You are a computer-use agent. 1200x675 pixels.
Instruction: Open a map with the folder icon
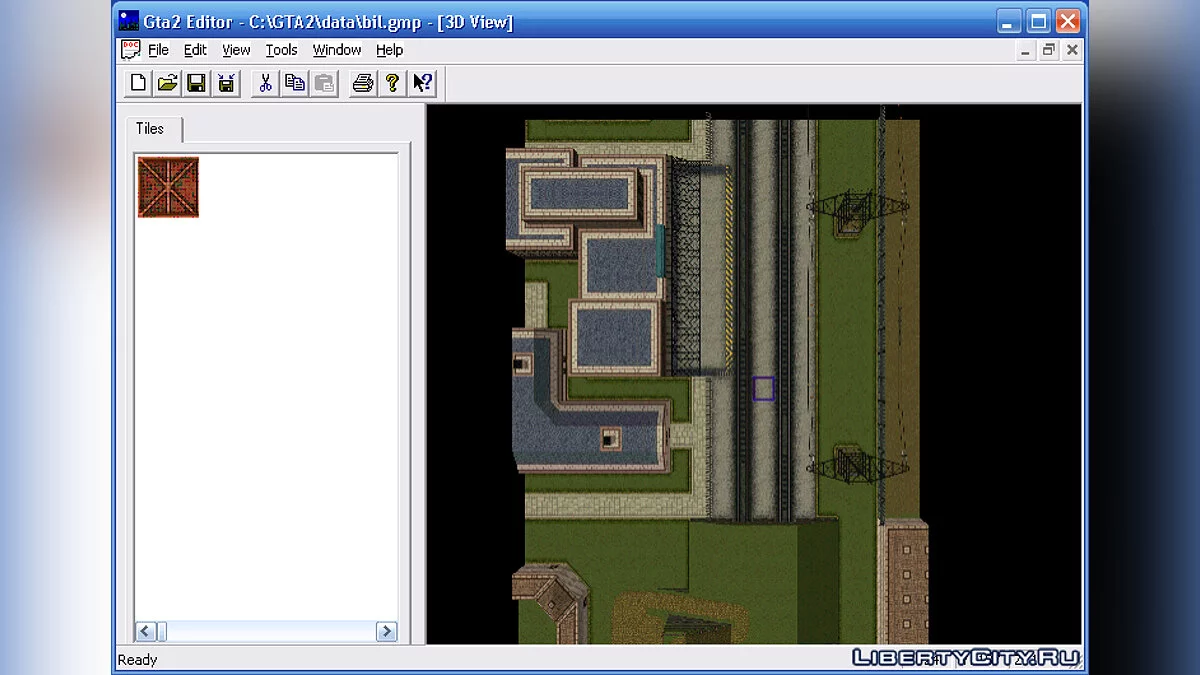(x=167, y=83)
